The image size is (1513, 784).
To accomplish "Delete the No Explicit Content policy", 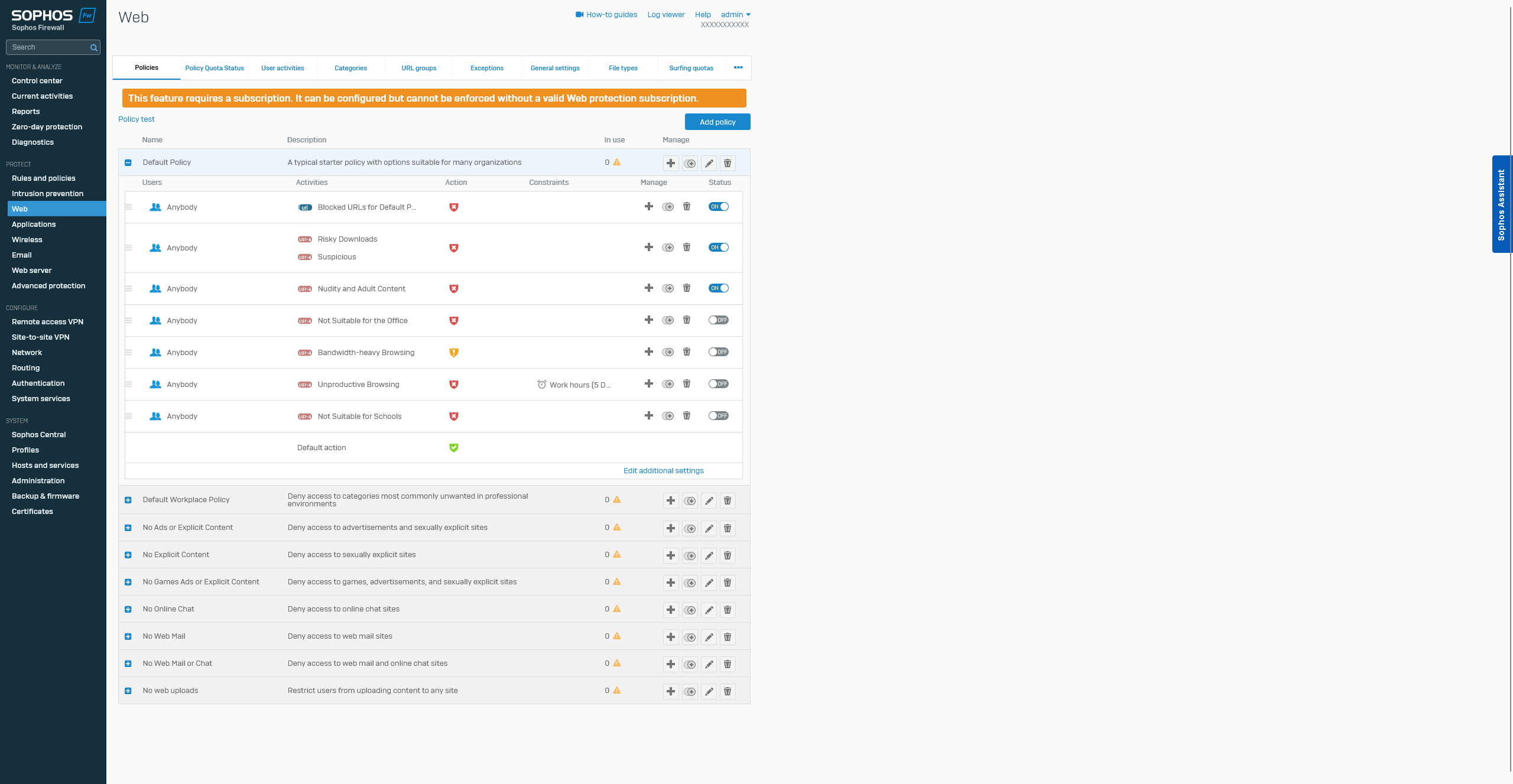I will tap(728, 555).
